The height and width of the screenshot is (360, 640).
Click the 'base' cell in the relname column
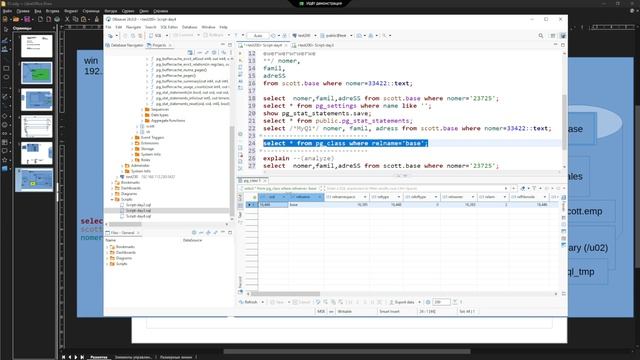click(306, 204)
